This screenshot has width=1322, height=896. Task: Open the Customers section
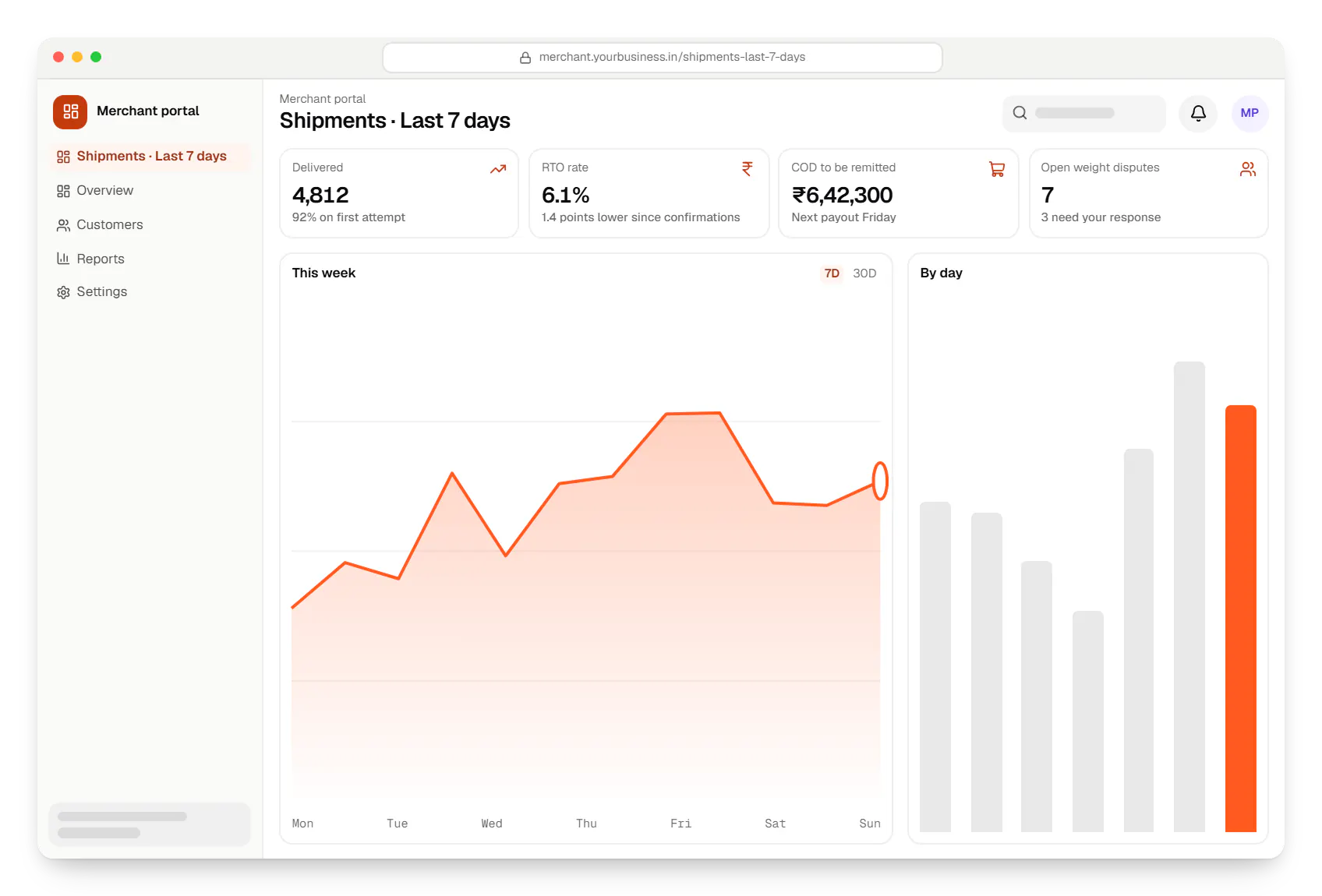coord(150,225)
